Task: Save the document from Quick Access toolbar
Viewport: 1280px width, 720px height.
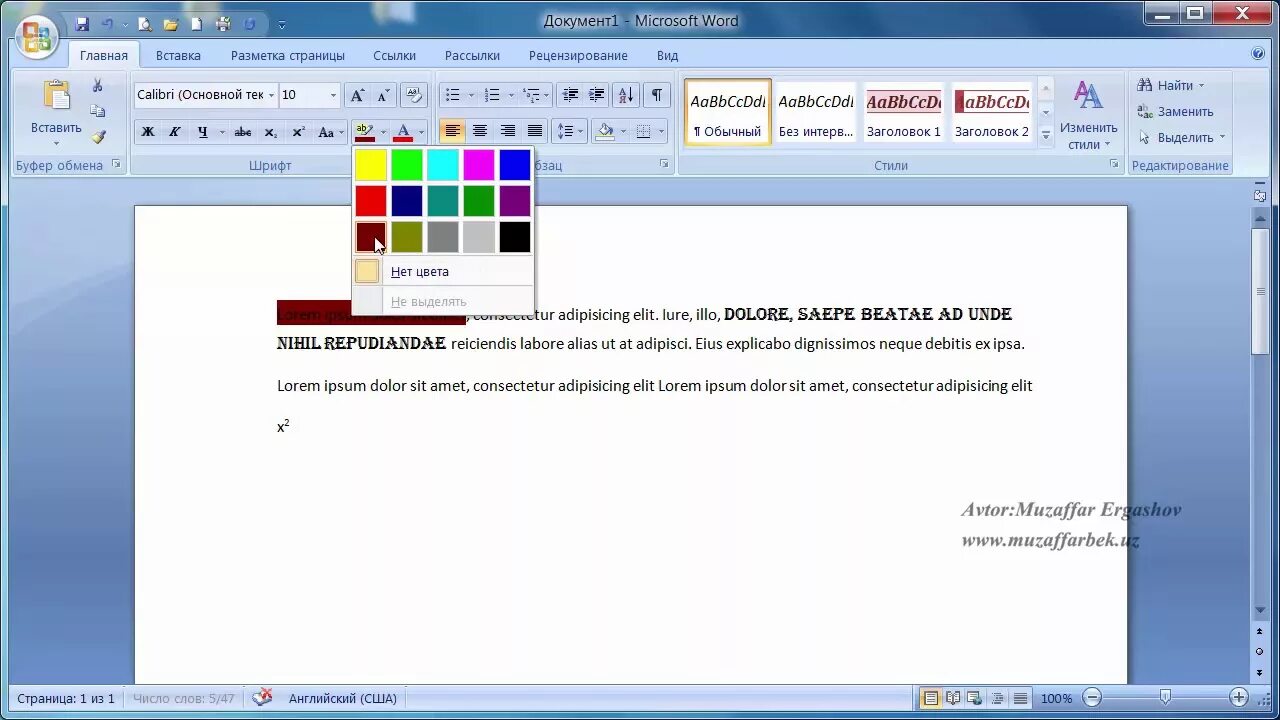Action: (x=82, y=23)
